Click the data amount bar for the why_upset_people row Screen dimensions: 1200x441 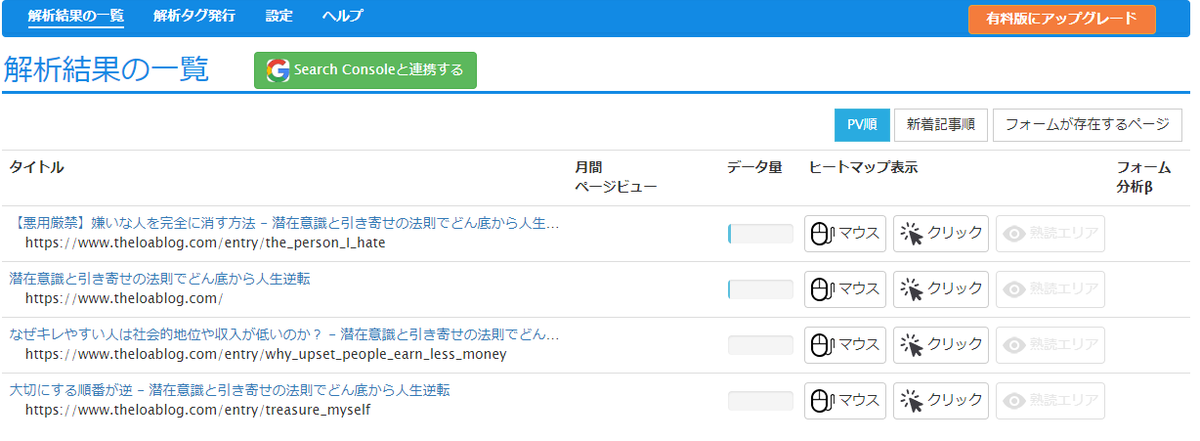tap(760, 345)
